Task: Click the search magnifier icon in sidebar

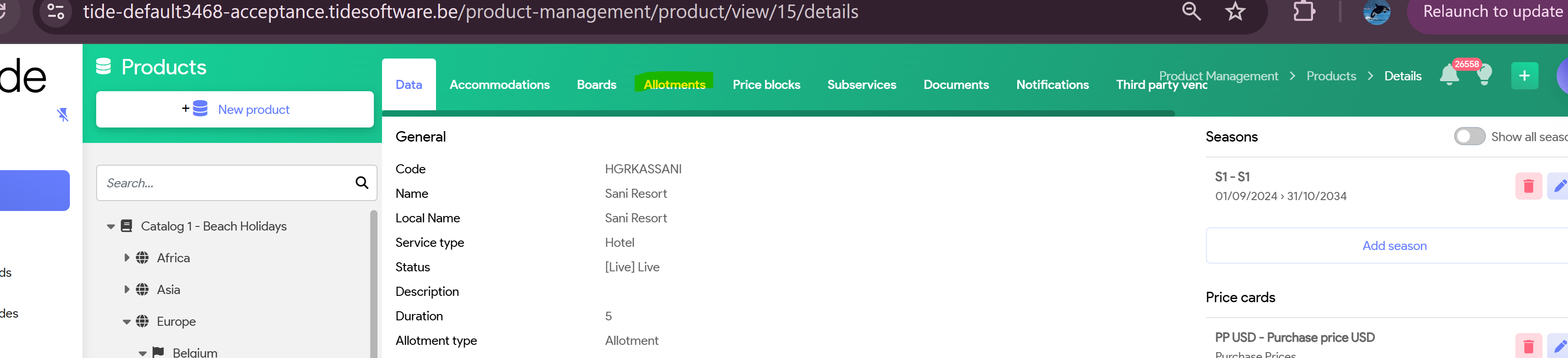Action: [362, 183]
